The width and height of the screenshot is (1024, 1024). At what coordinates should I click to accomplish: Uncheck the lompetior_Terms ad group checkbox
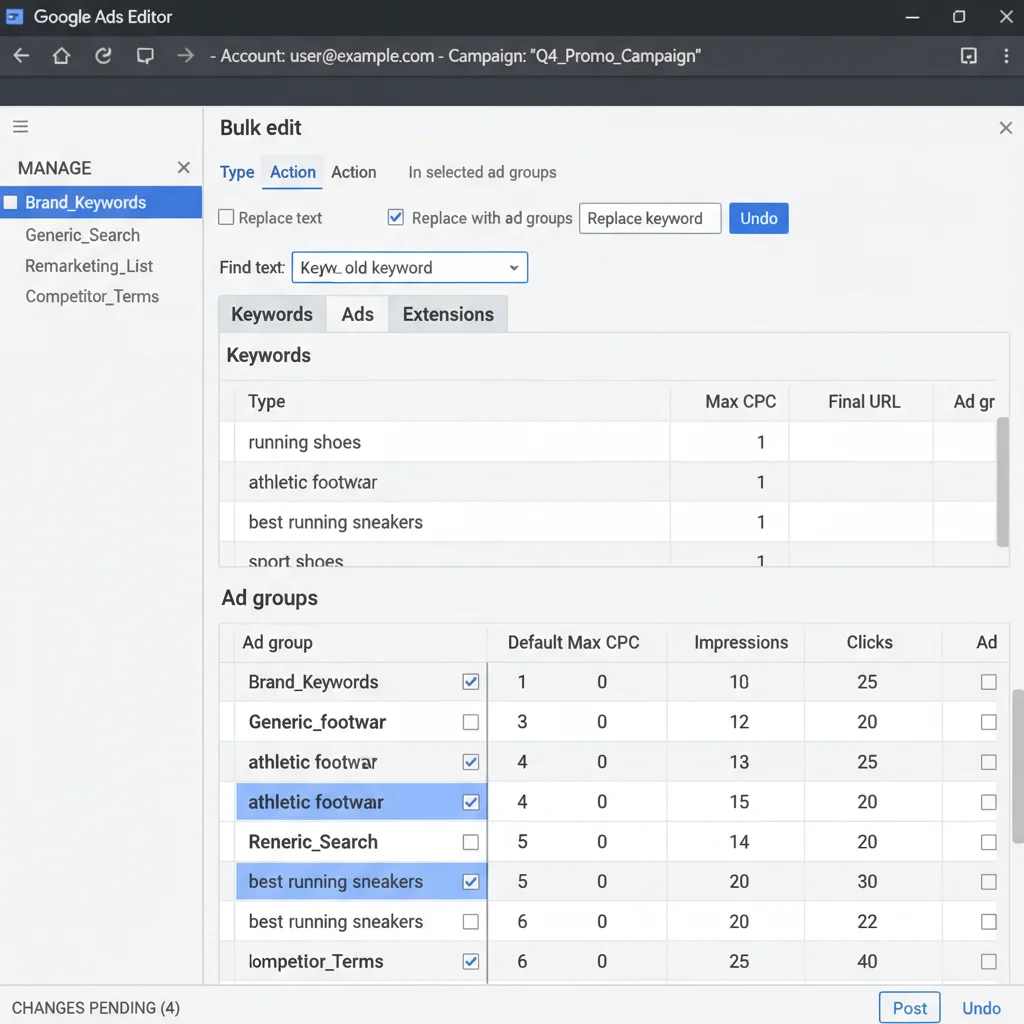click(x=470, y=961)
